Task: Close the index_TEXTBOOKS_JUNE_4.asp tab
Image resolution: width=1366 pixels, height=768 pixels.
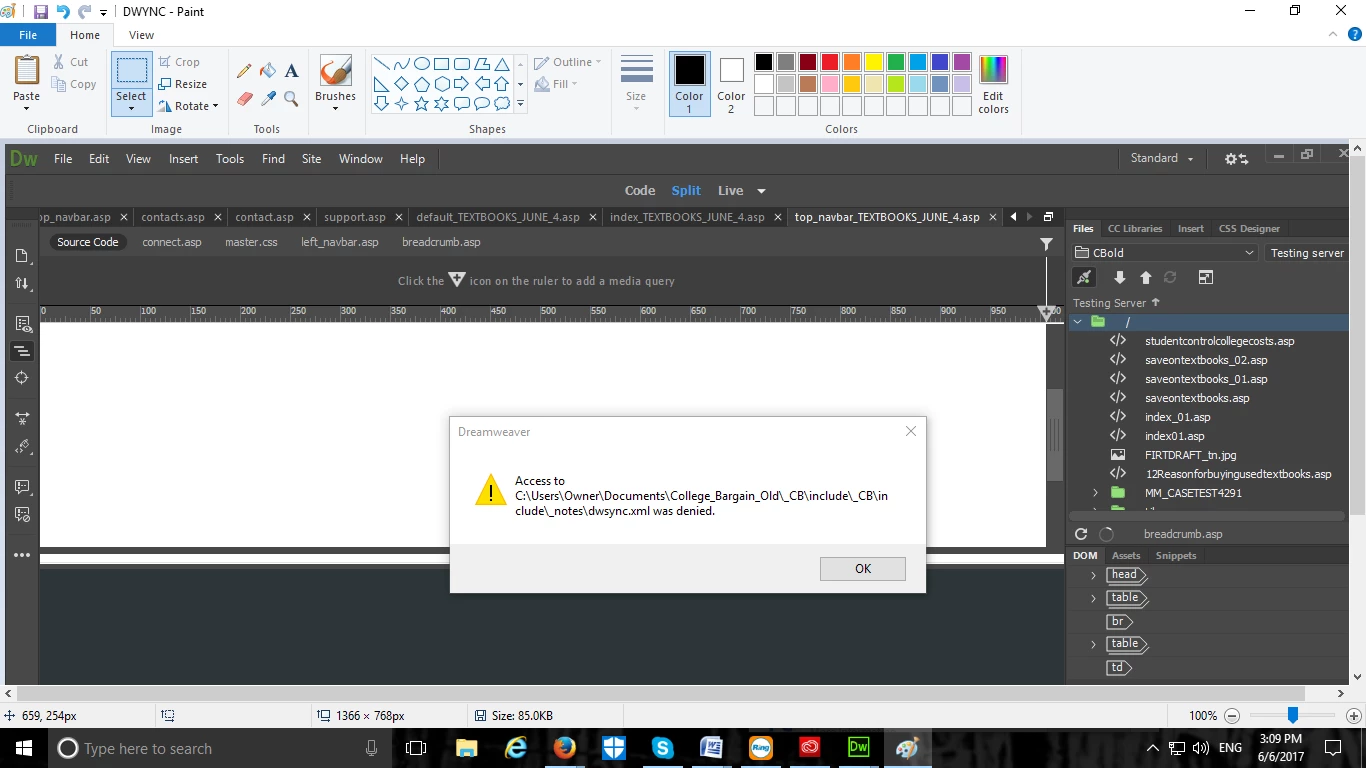Action: coord(776,217)
